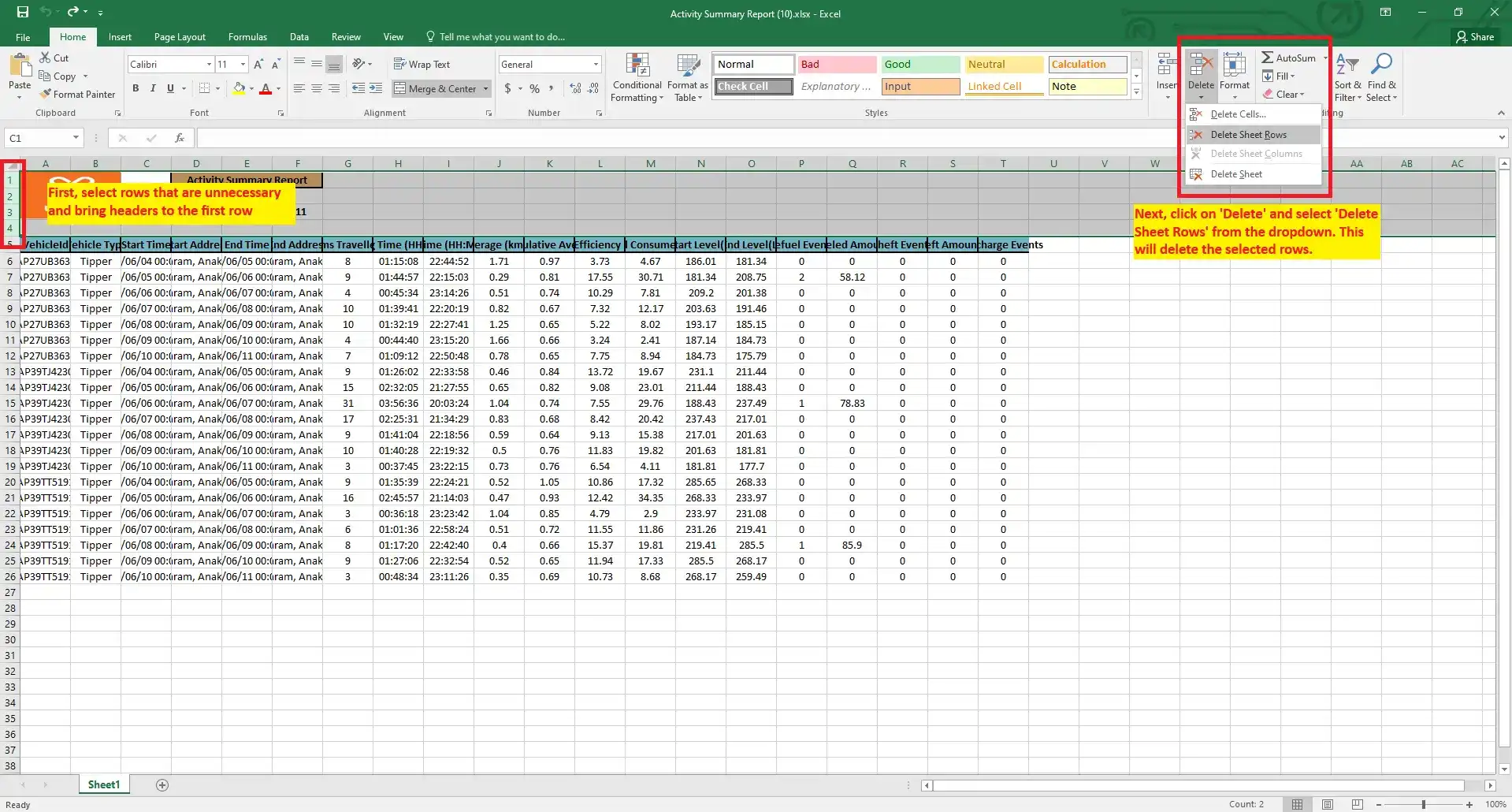Image resolution: width=1512 pixels, height=812 pixels.
Task: Toggle italic formatting
Action: (153, 88)
